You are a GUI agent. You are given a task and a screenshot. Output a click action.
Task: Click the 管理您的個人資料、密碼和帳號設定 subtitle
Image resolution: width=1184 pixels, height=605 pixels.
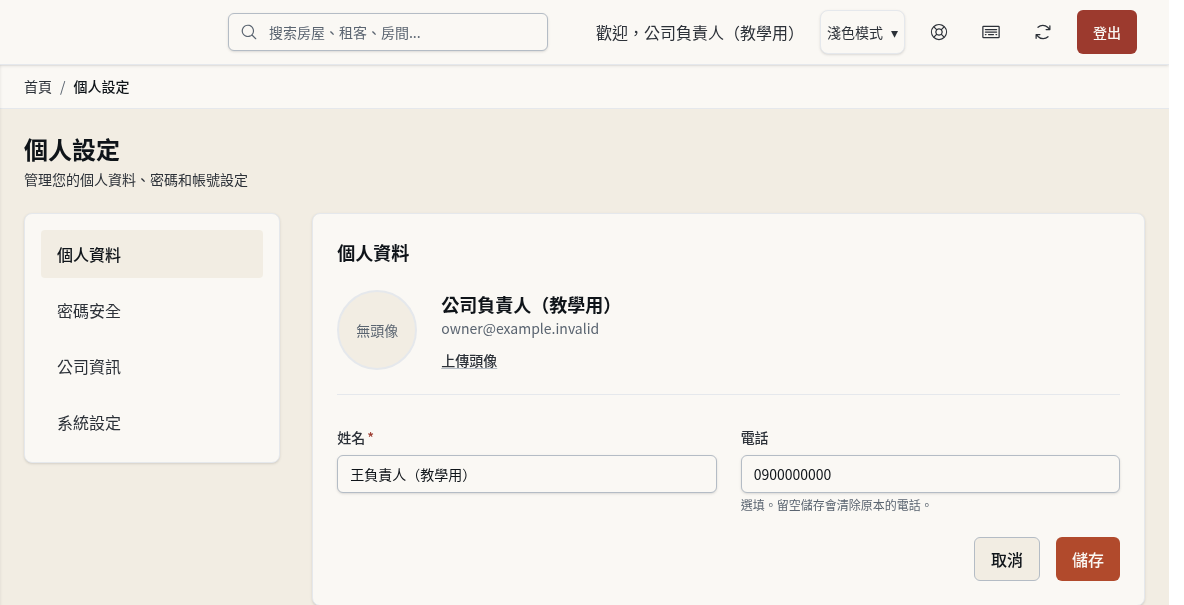tap(136, 181)
